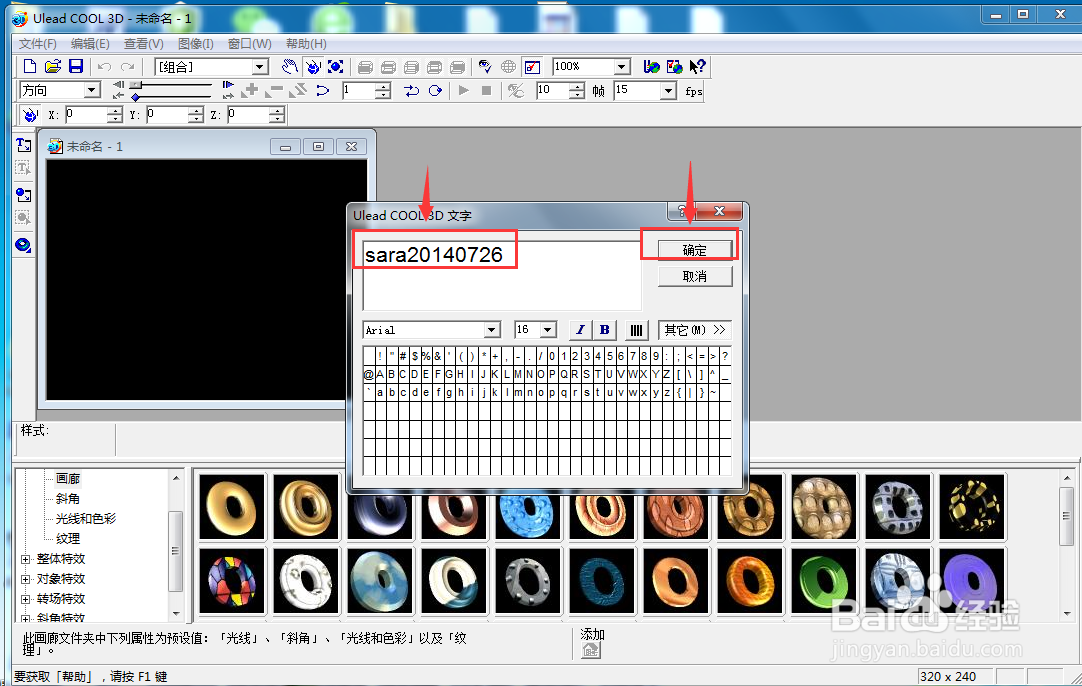Click the letter A in the character map

tap(380, 374)
